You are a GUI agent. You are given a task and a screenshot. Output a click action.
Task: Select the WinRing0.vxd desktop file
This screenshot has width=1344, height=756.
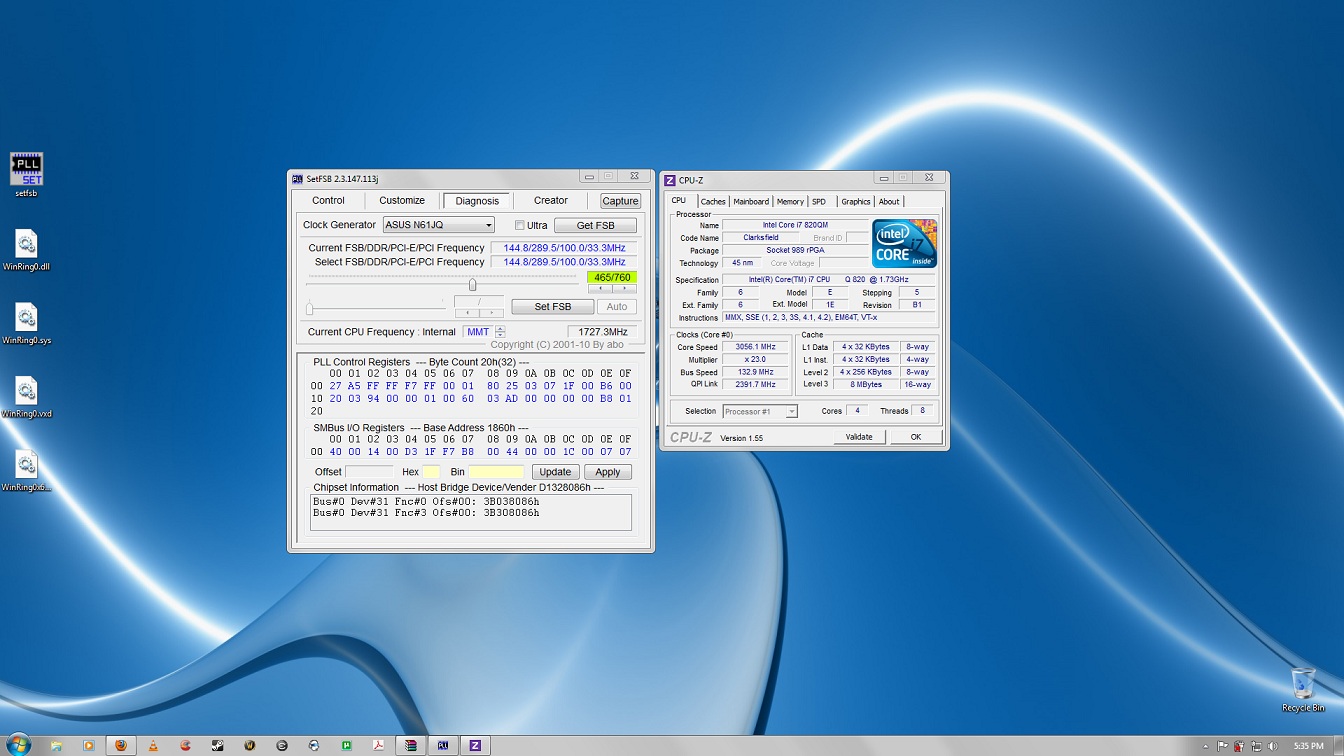click(x=27, y=397)
